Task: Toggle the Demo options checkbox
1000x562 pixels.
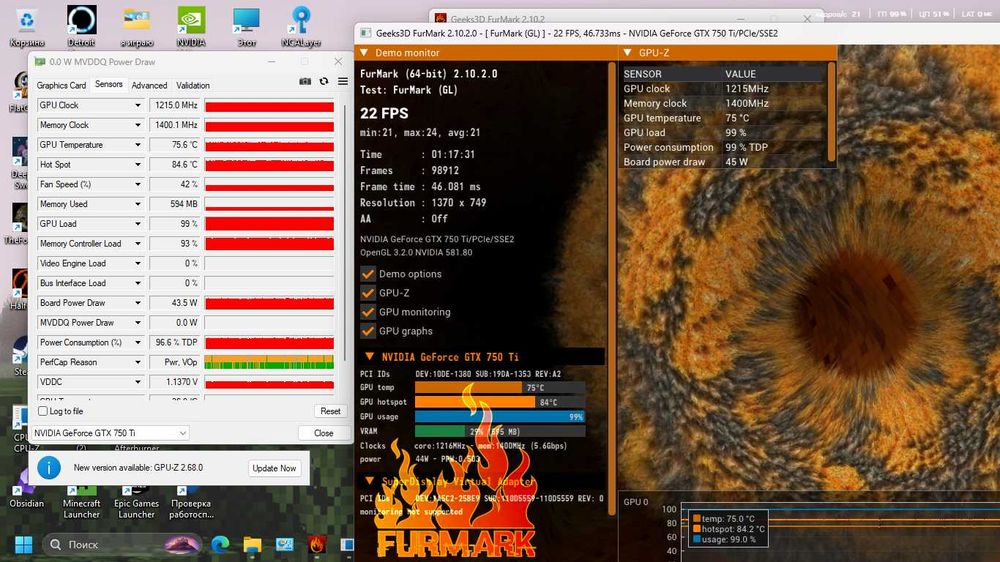Action: coord(368,274)
